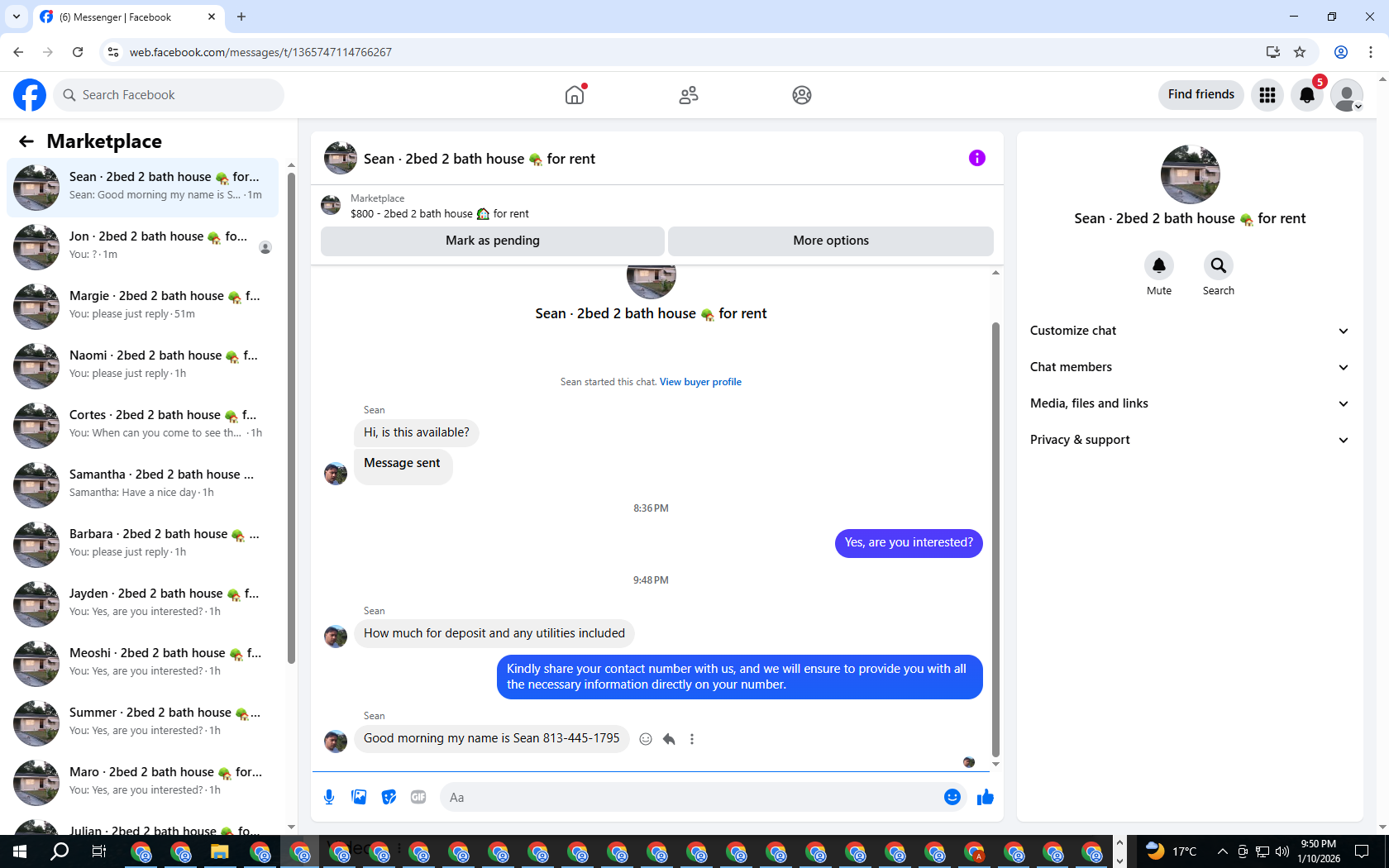Image resolution: width=1389 pixels, height=868 pixels.
Task: Open File Explorer from the taskbar
Action: (x=220, y=851)
